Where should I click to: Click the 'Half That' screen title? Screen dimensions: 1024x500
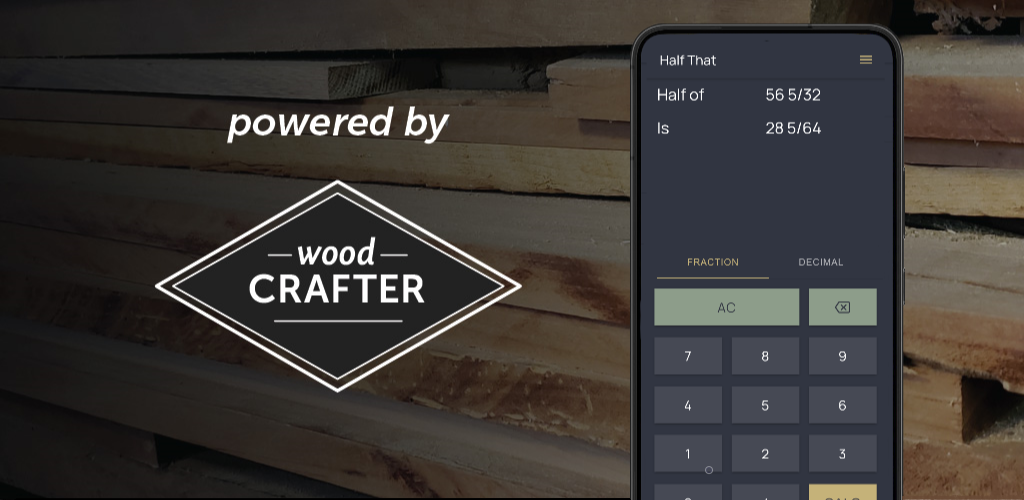(x=688, y=61)
